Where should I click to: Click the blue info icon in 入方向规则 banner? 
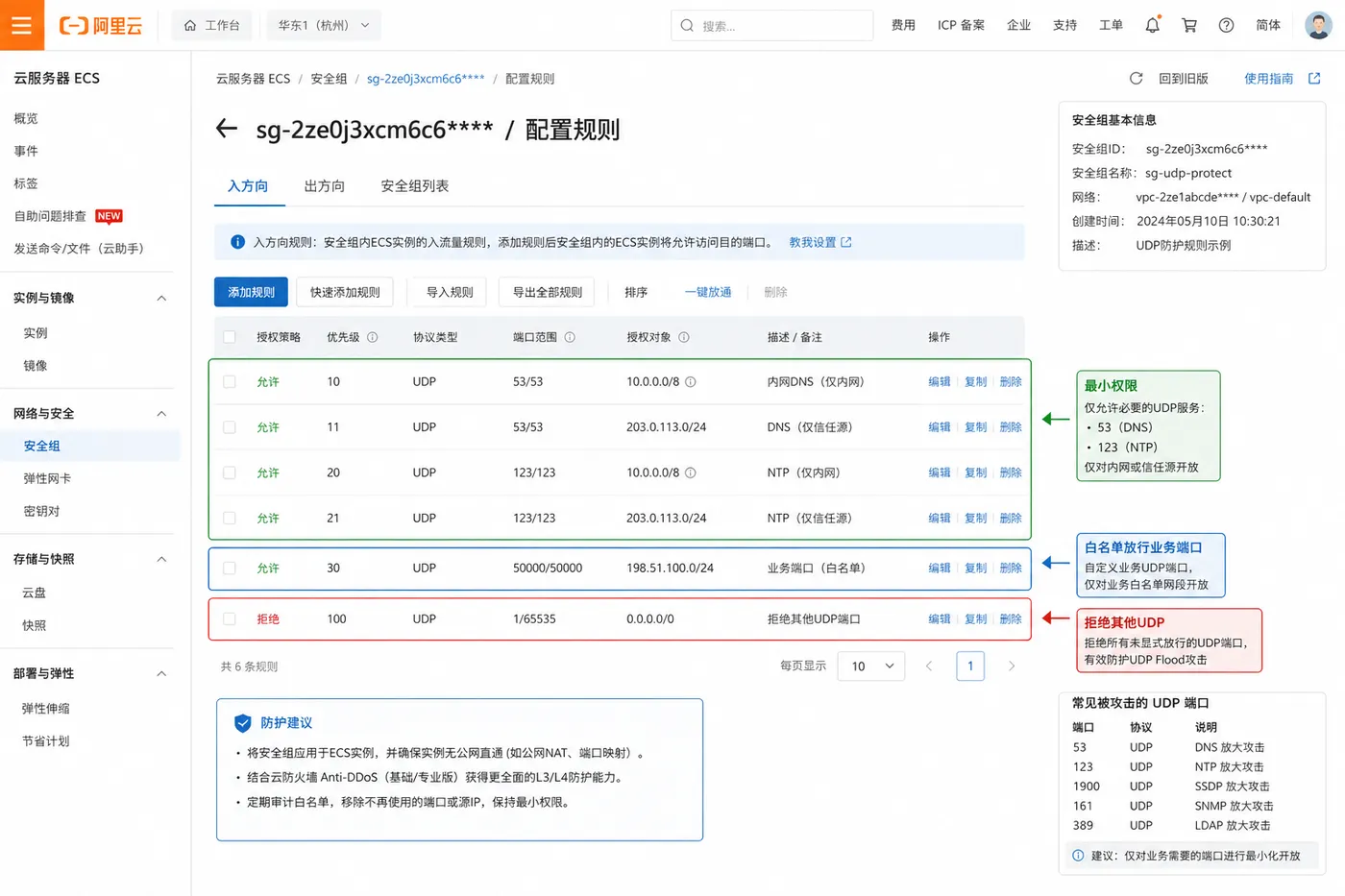tap(237, 242)
